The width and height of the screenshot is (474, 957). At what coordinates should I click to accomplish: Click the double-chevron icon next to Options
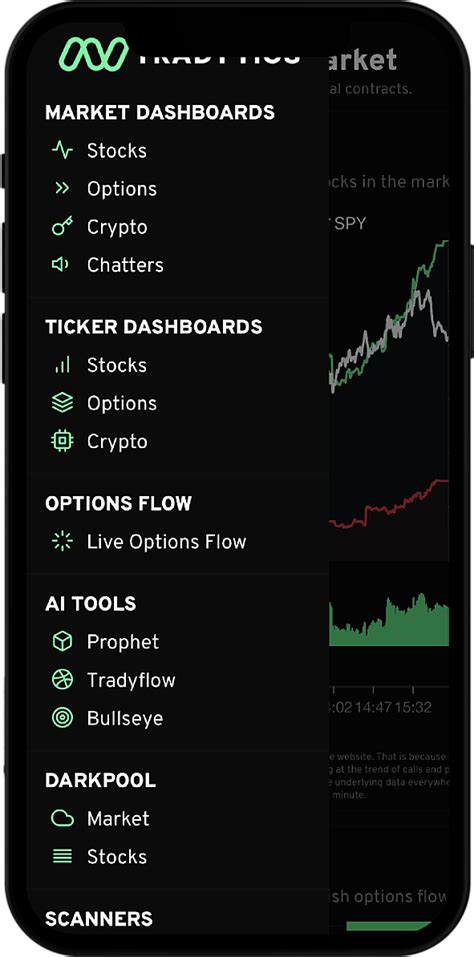tap(62, 189)
